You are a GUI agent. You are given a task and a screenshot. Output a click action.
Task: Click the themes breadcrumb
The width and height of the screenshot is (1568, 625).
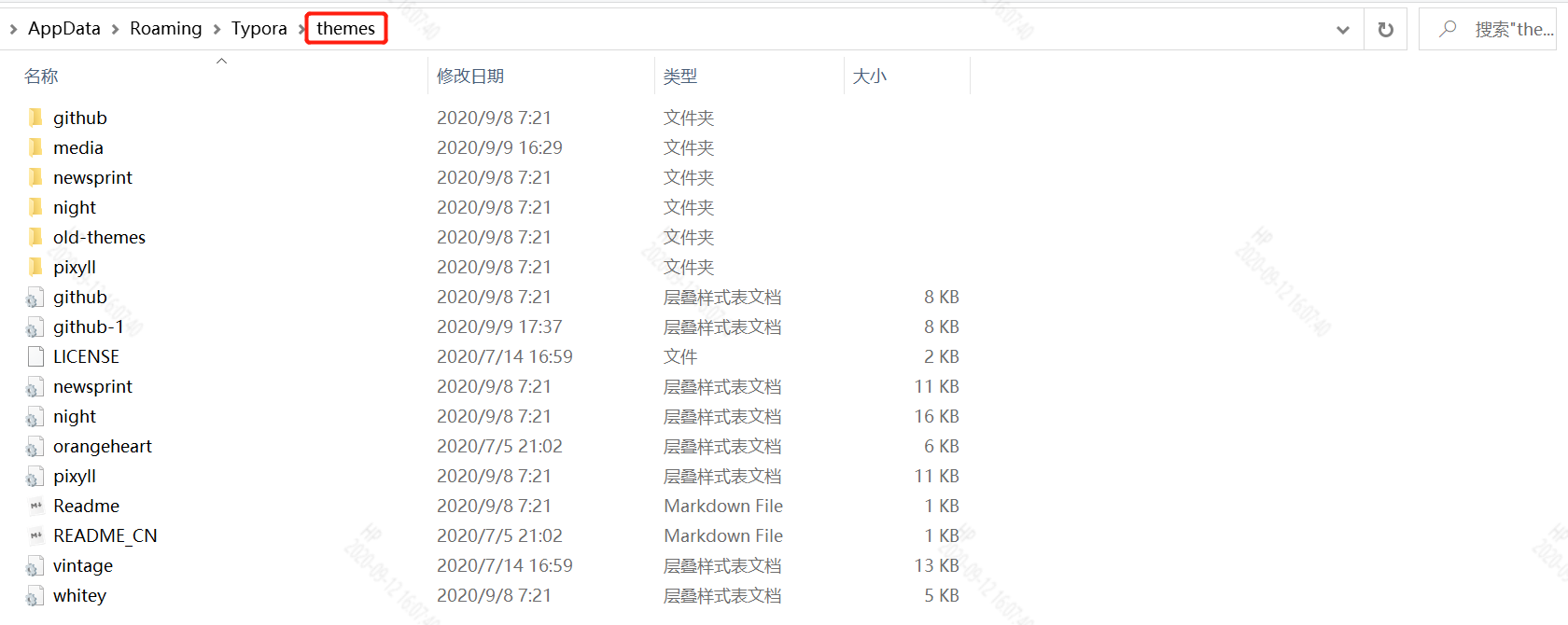(x=346, y=29)
